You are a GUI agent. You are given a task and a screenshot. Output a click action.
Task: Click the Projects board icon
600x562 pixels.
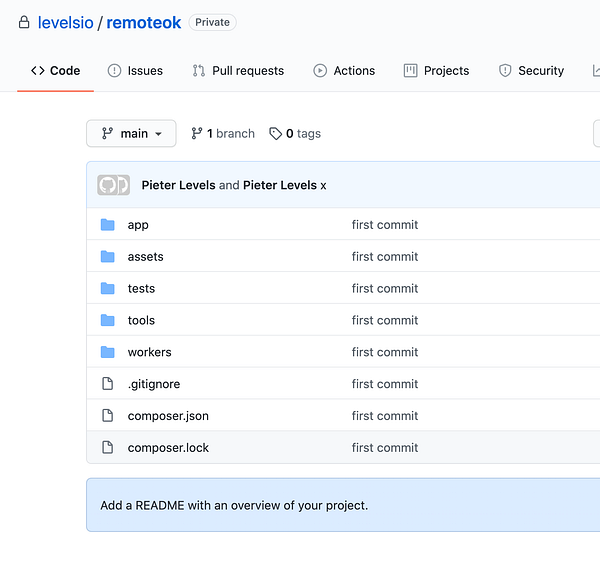click(x=410, y=71)
